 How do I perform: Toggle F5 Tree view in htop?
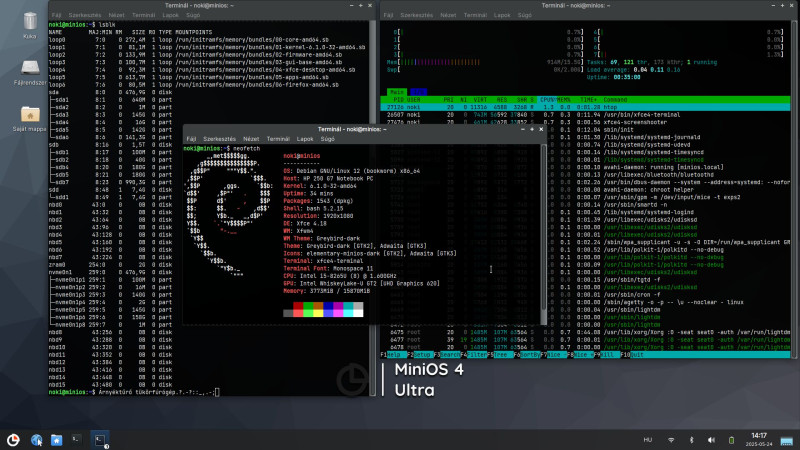pos(500,355)
